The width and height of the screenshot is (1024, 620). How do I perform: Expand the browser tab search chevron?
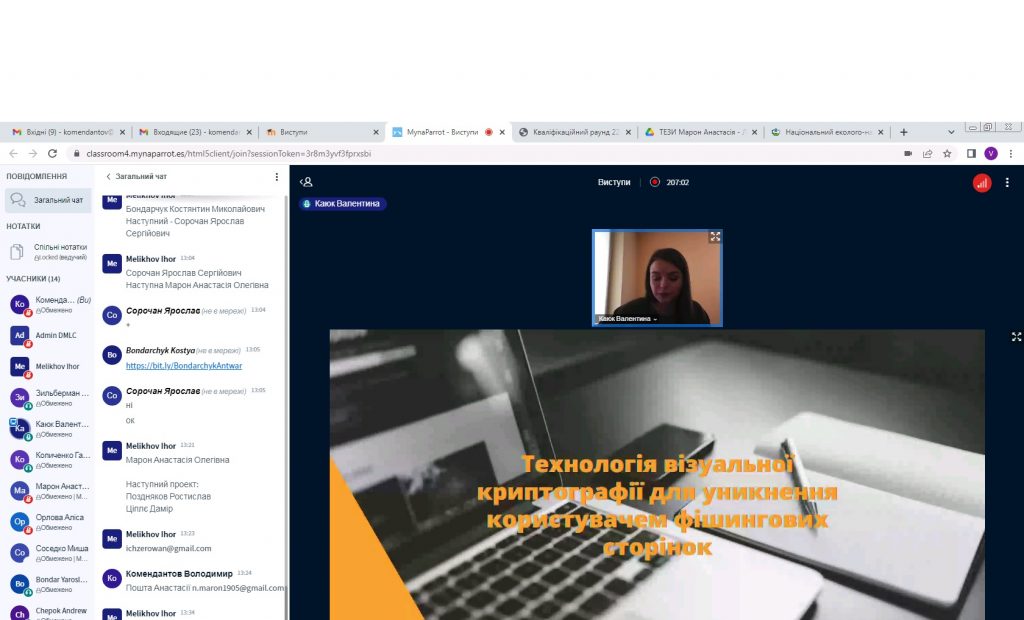(x=951, y=132)
